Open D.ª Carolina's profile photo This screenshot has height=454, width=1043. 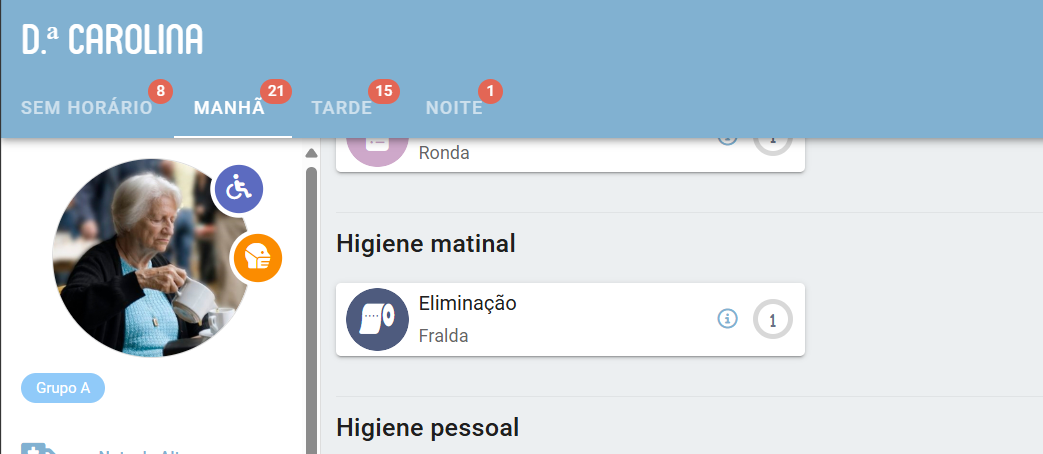tap(151, 258)
